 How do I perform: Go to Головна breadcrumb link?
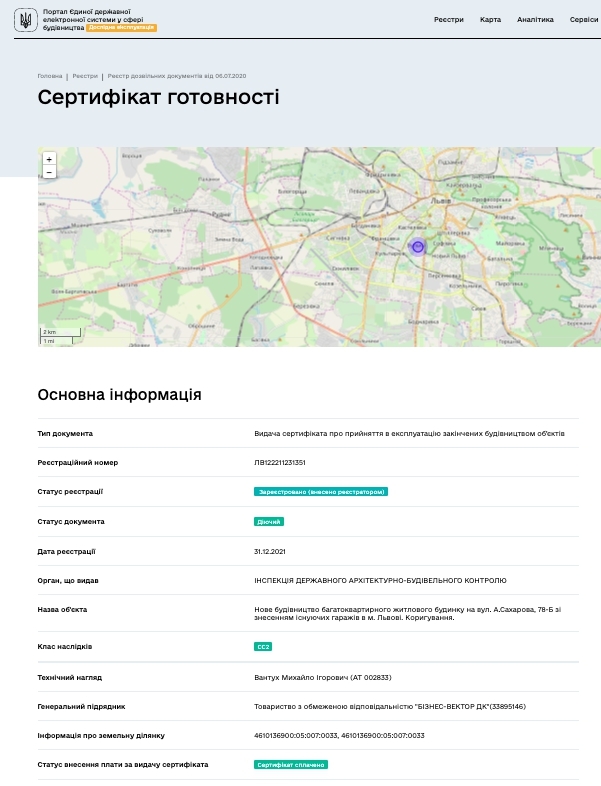[x=50, y=76]
